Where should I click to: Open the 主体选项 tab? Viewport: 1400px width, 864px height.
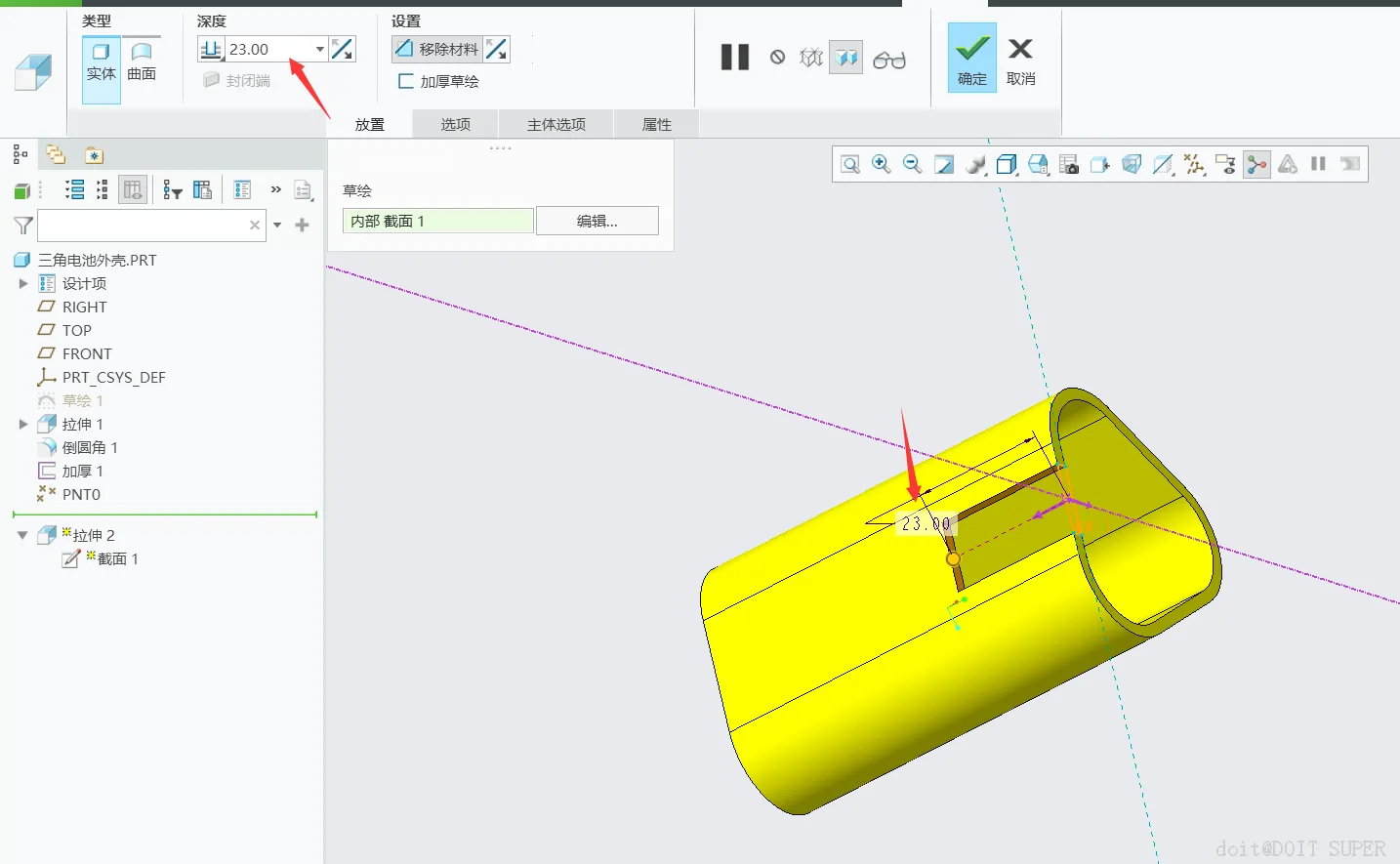click(x=556, y=124)
